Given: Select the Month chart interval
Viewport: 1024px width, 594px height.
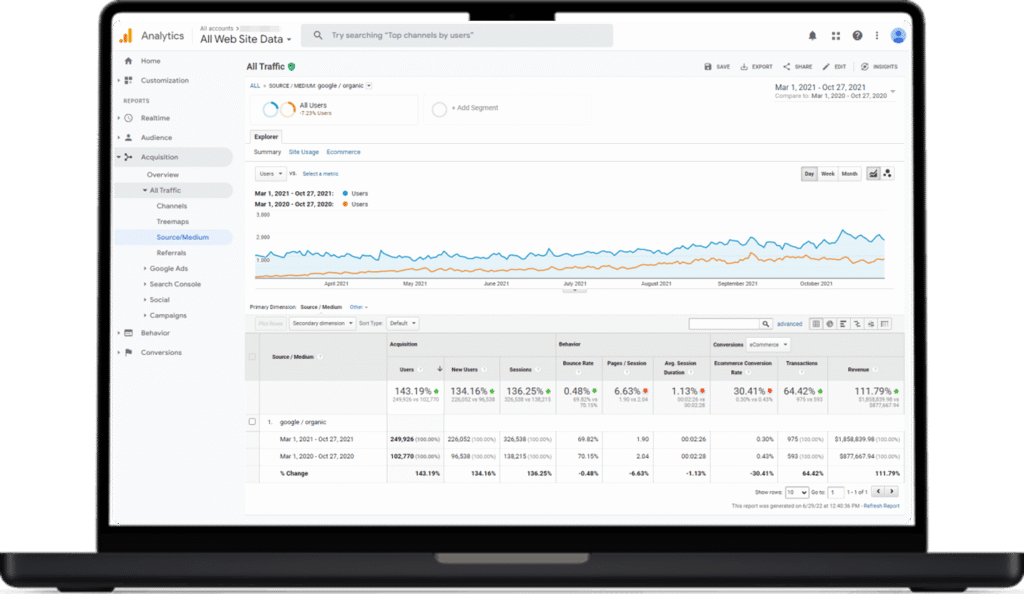Looking at the screenshot, I should pos(849,174).
